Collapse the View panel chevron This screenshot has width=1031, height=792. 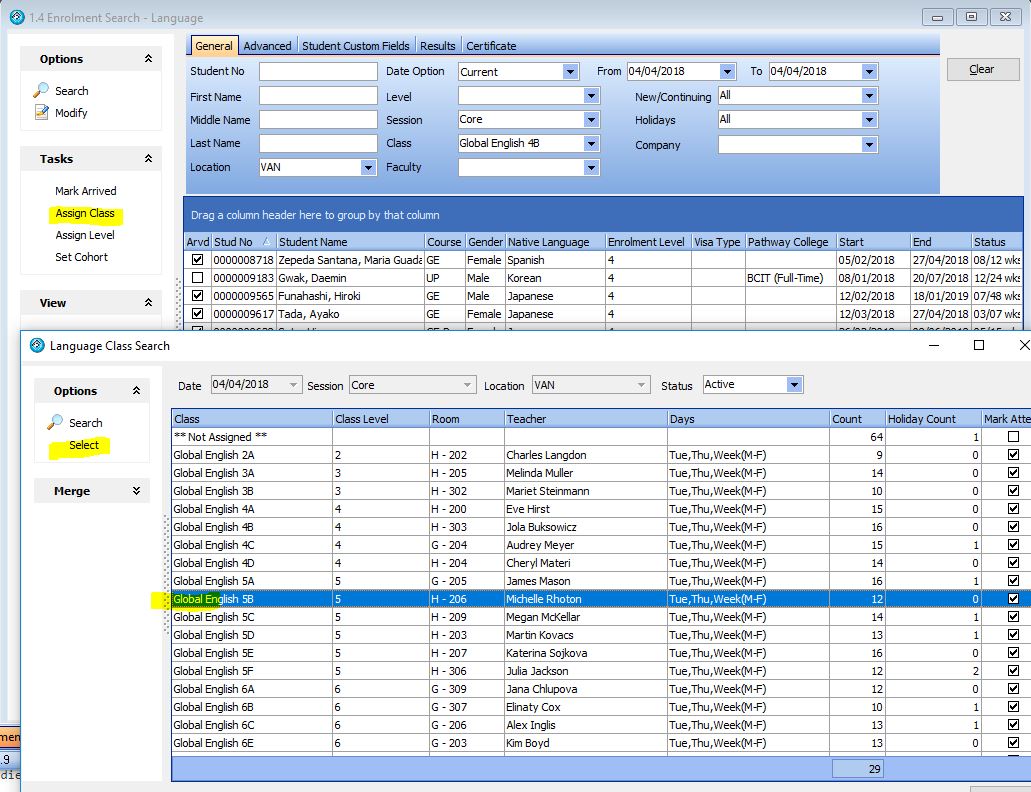[x=148, y=303]
